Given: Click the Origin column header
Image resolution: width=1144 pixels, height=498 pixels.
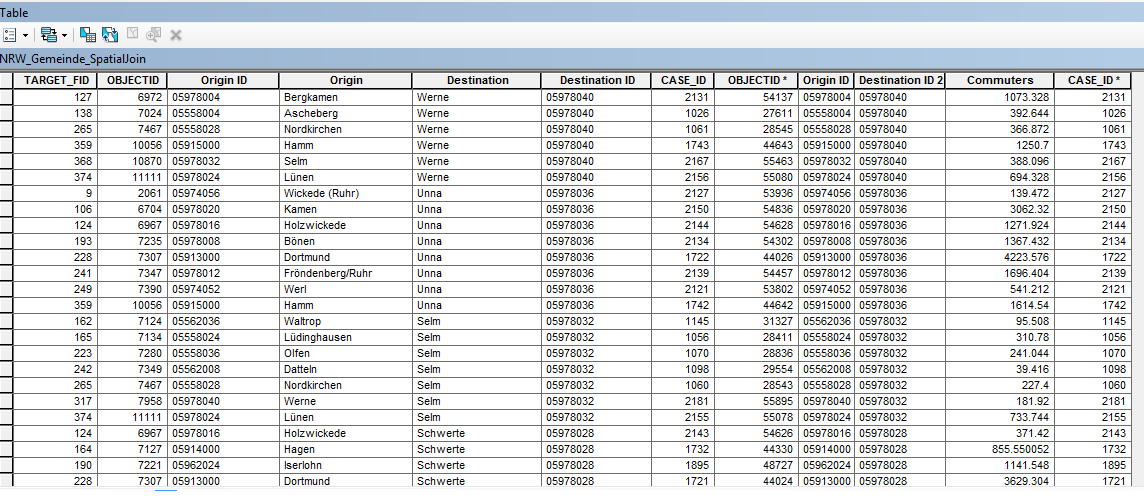Looking at the screenshot, I should [346, 80].
